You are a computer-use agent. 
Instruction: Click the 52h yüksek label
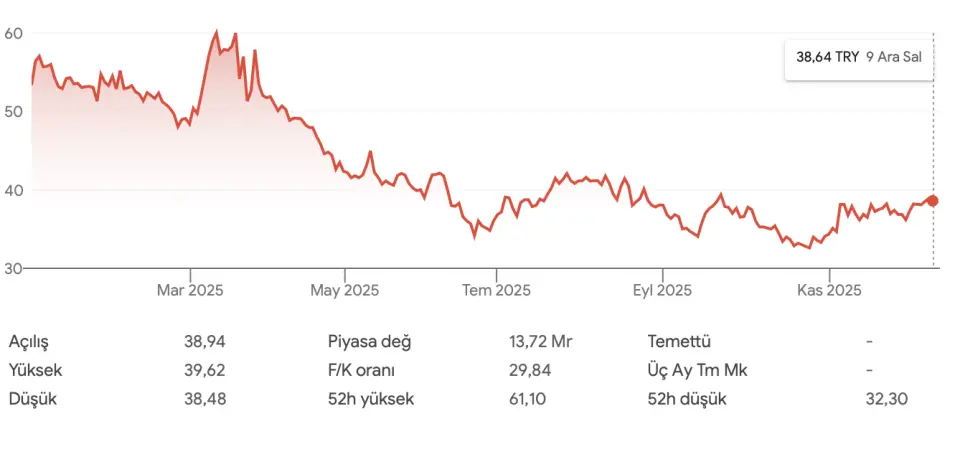tap(371, 399)
